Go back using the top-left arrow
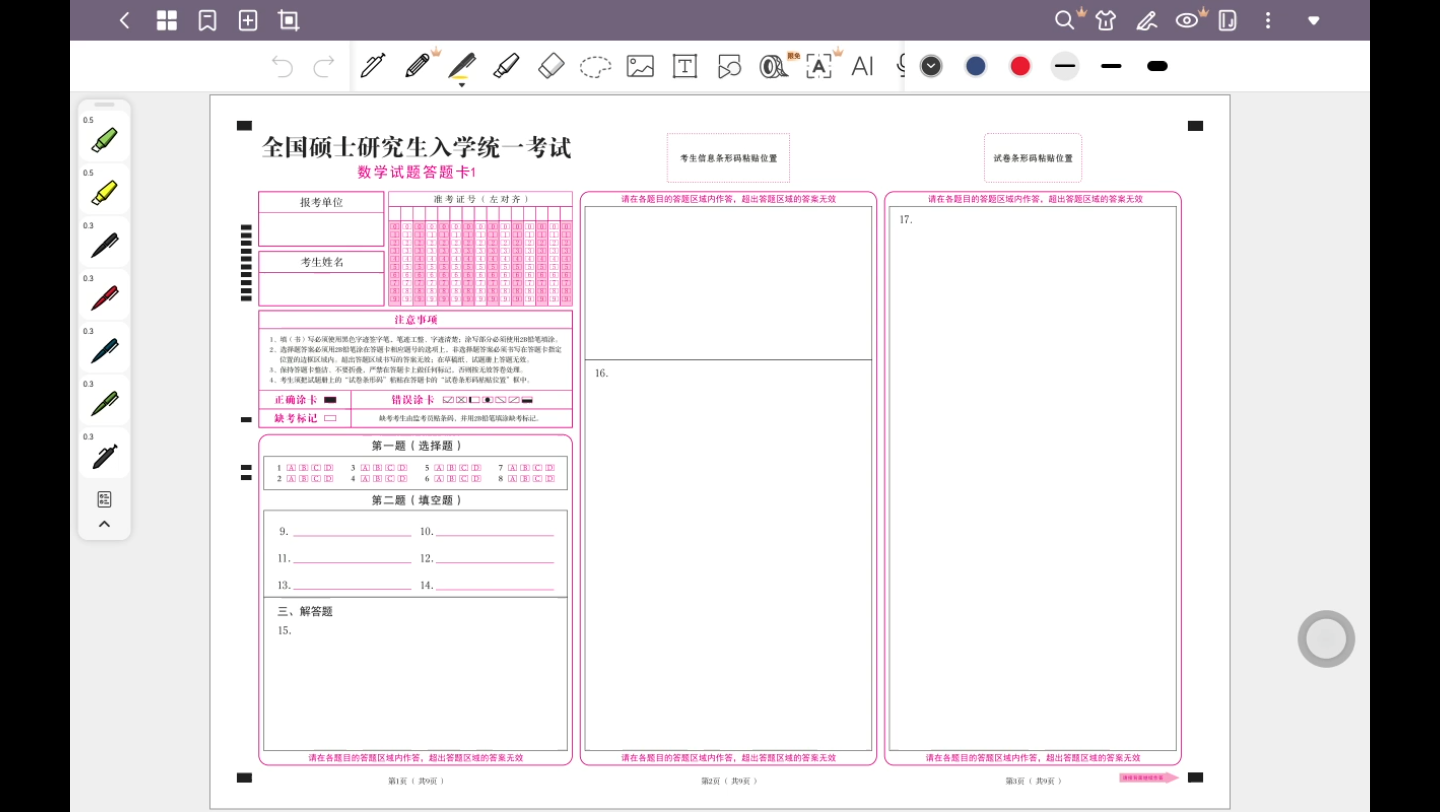This screenshot has width=1440, height=812. pos(125,20)
